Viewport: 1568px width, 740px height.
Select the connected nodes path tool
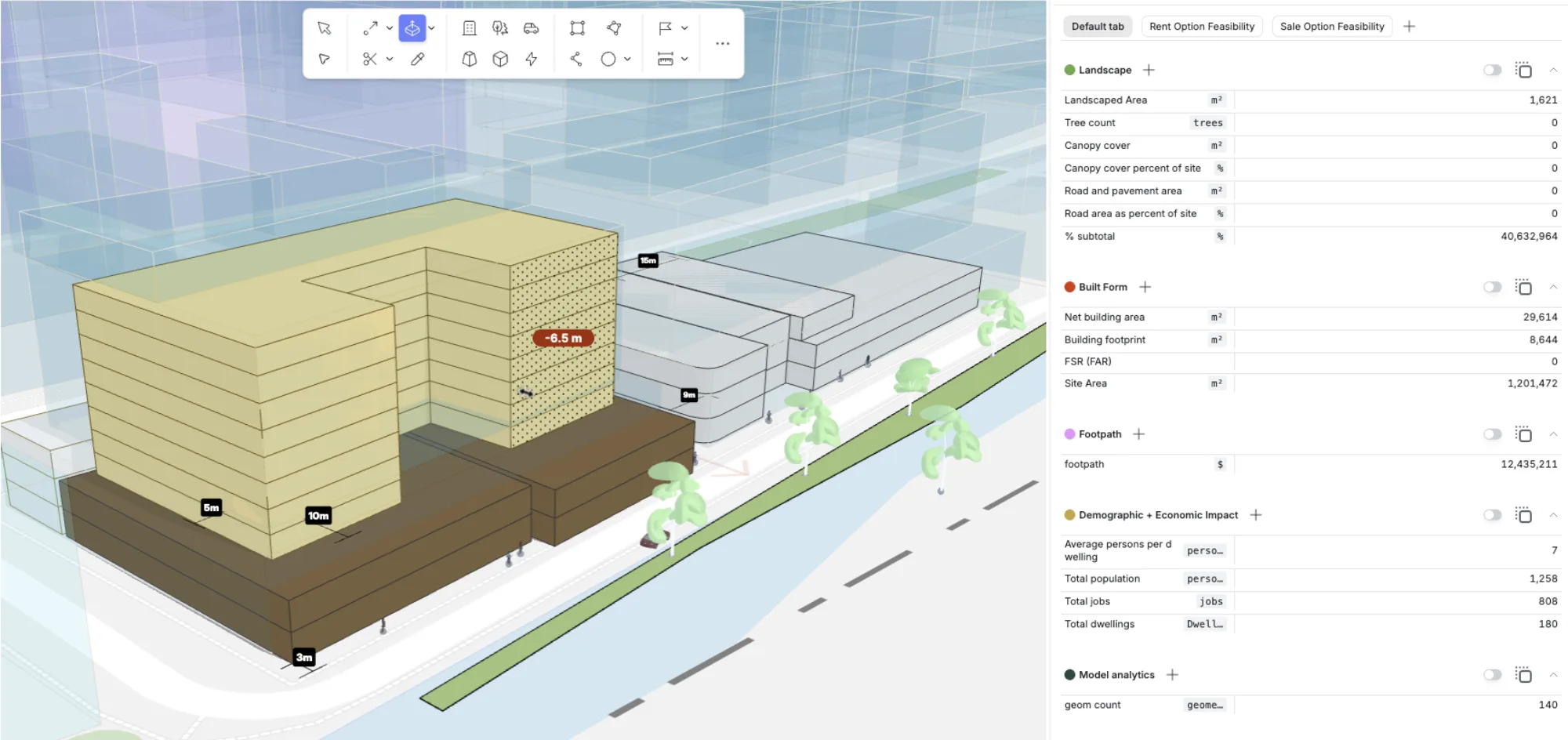(x=576, y=59)
